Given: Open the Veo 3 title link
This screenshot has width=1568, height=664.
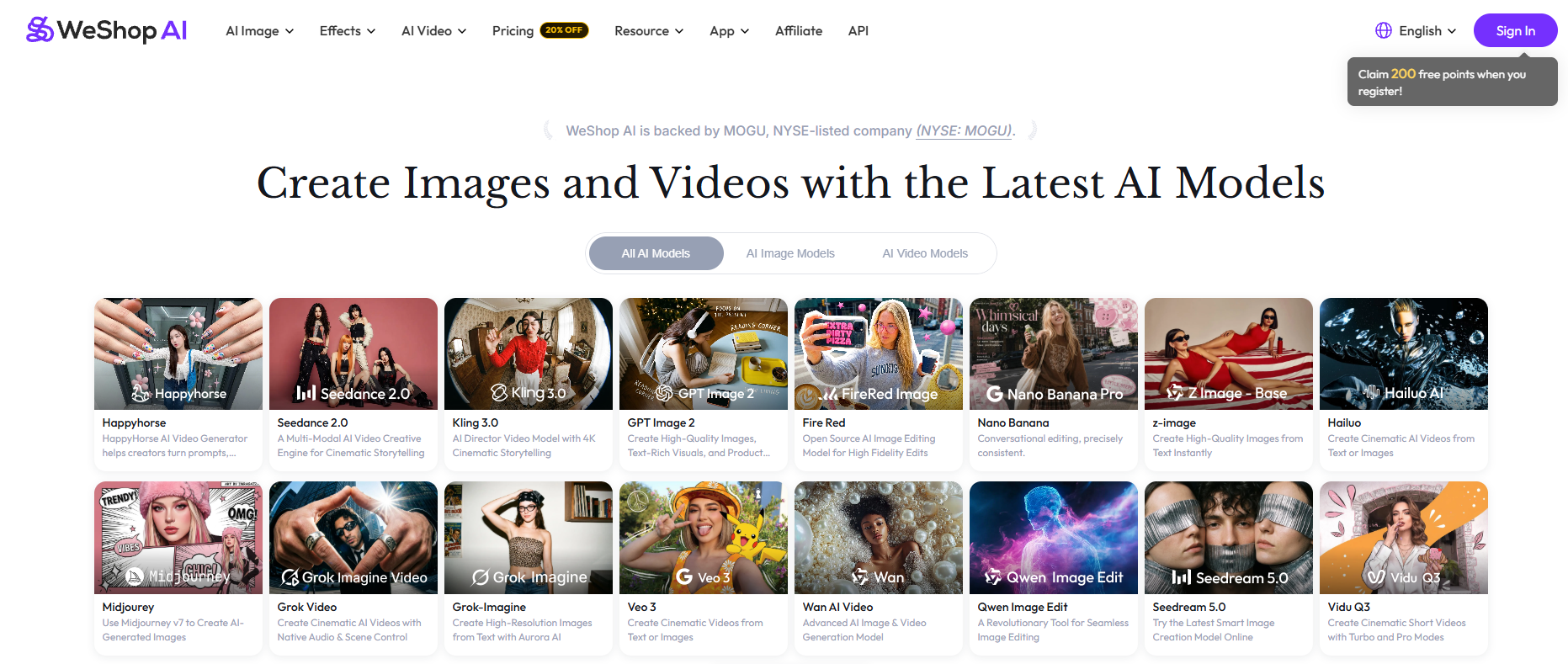Looking at the screenshot, I should tap(641, 607).
